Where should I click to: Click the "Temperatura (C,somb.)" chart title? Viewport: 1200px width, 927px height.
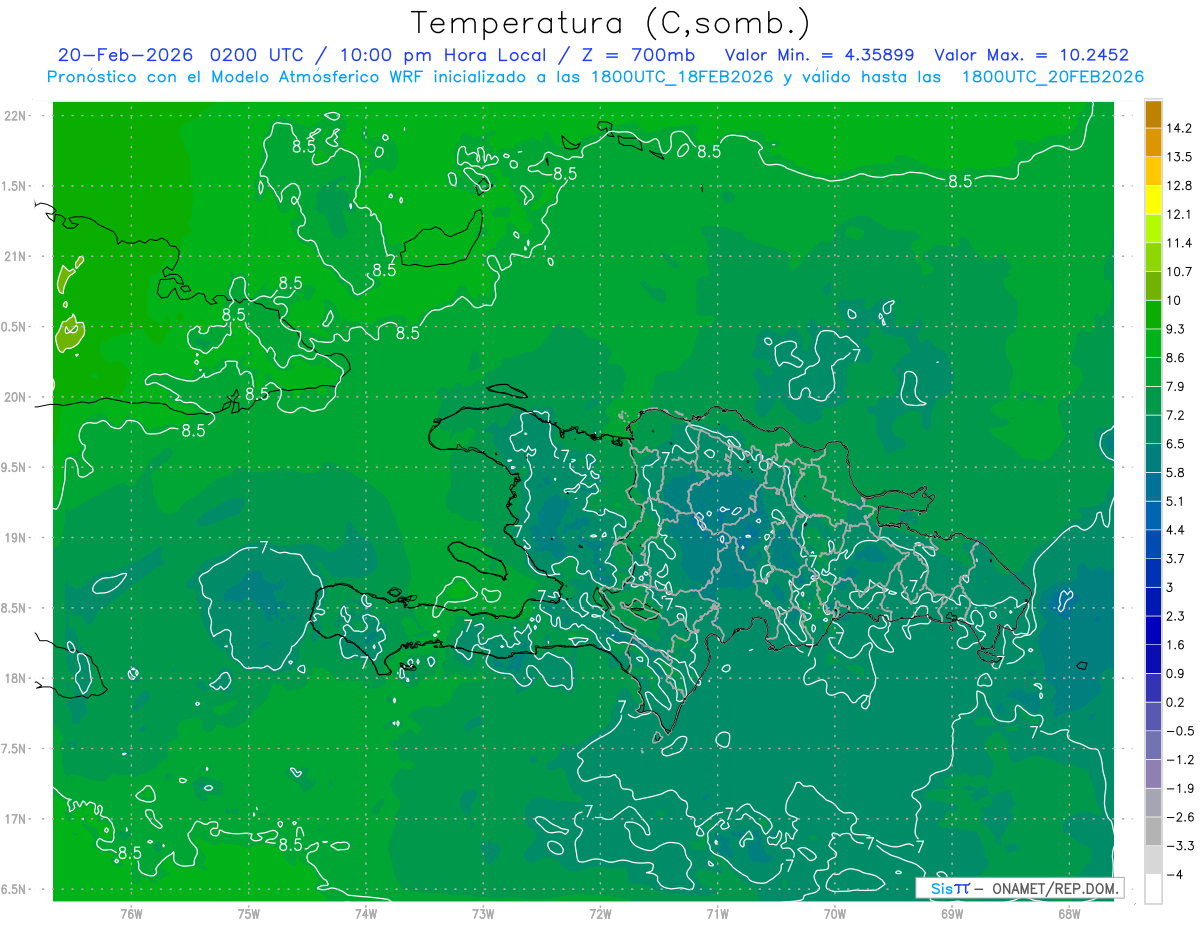click(x=610, y=23)
